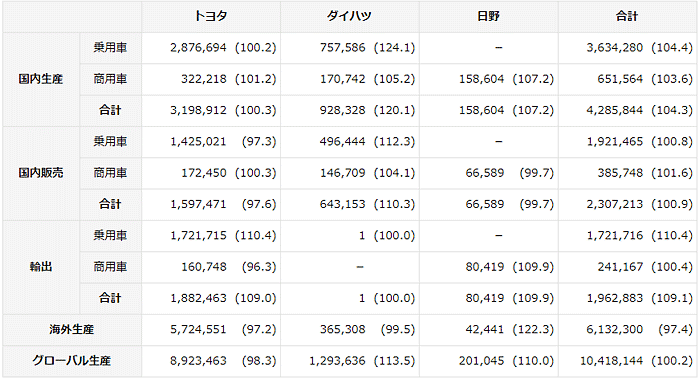Click the 海外生産 row label
700x379 pixels.
(x=72, y=329)
